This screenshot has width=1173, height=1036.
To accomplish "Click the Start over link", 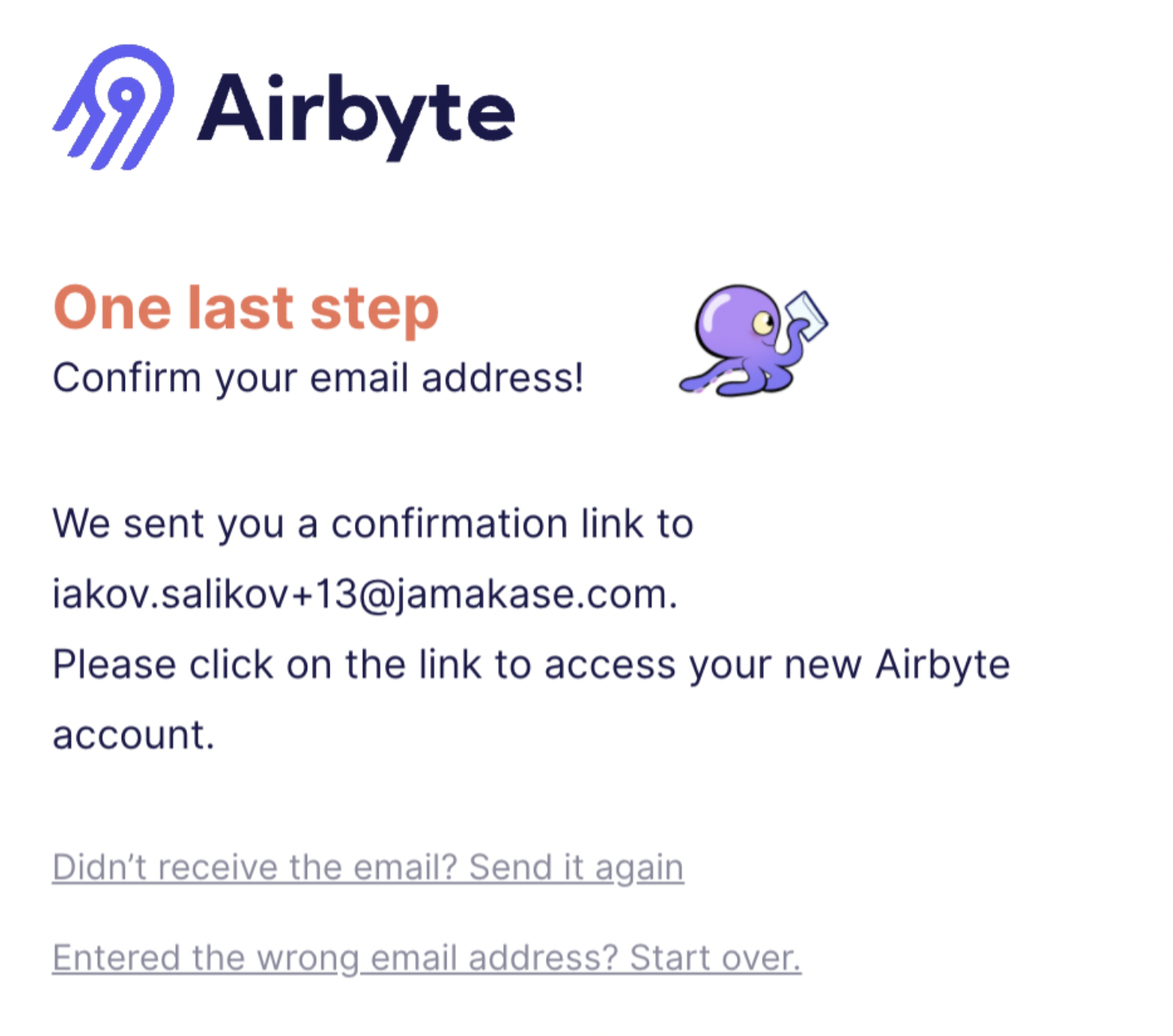I will [x=715, y=956].
